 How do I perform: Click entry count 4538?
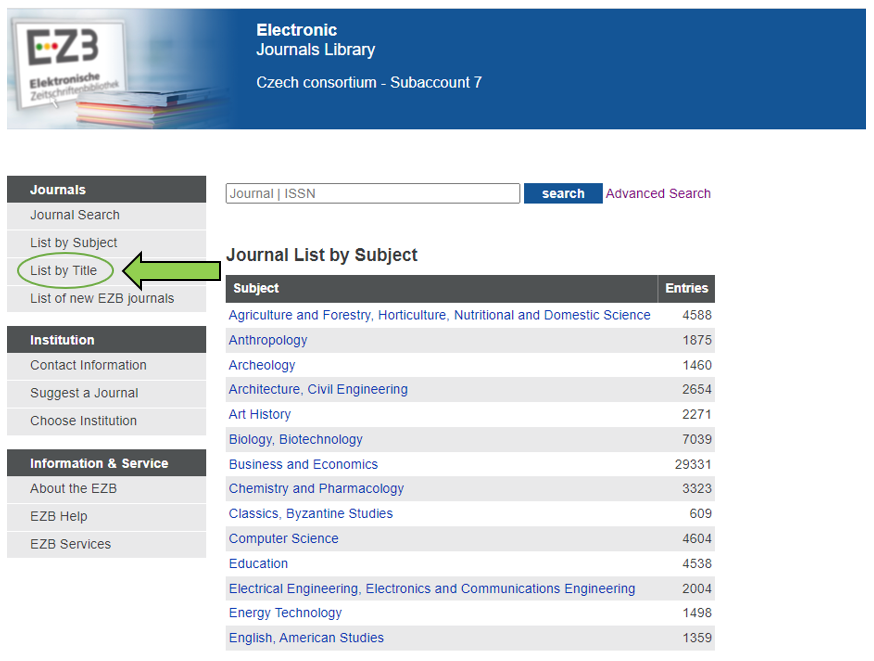pos(697,563)
